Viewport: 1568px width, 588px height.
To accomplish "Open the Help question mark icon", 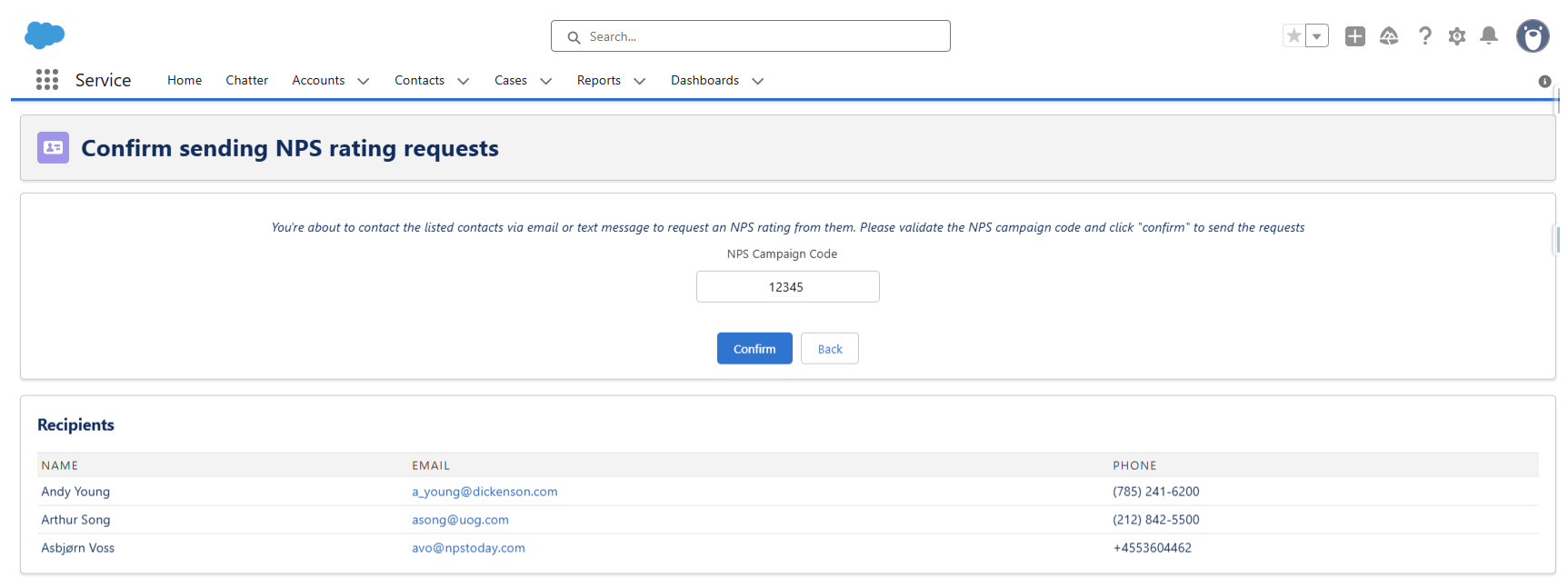I will click(x=1424, y=36).
